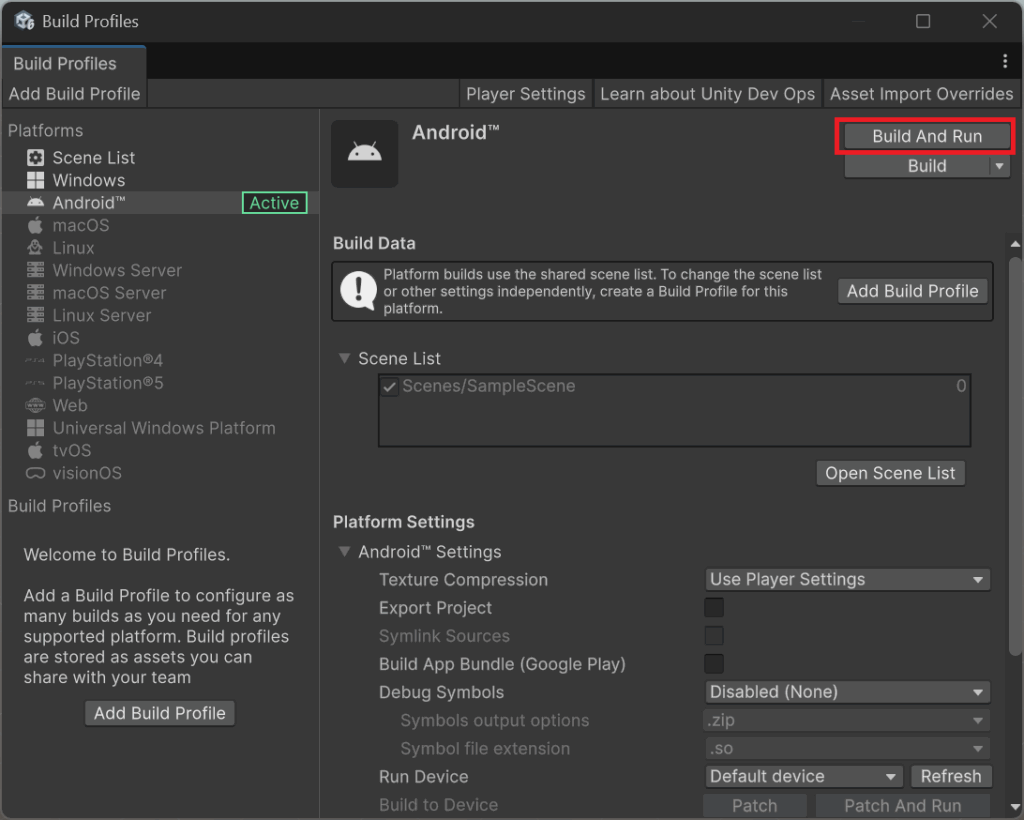
Task: Click the macOS Server icon
Action: 35,292
